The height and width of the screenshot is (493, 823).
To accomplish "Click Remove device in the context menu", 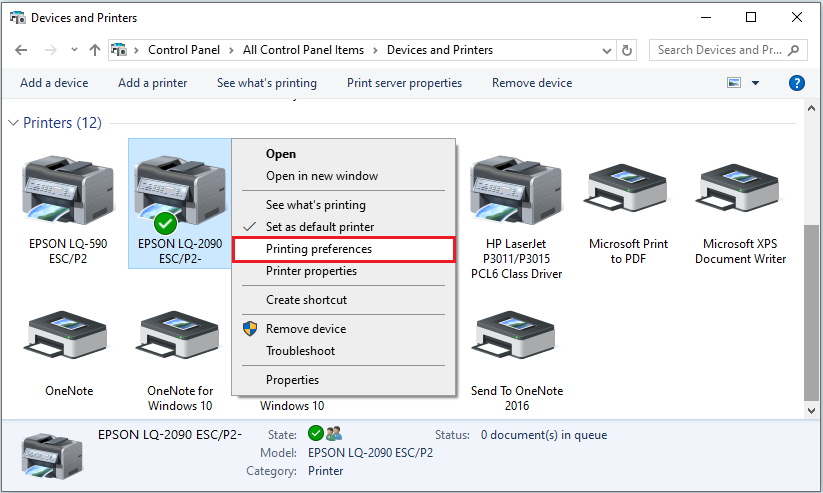I will pos(306,329).
